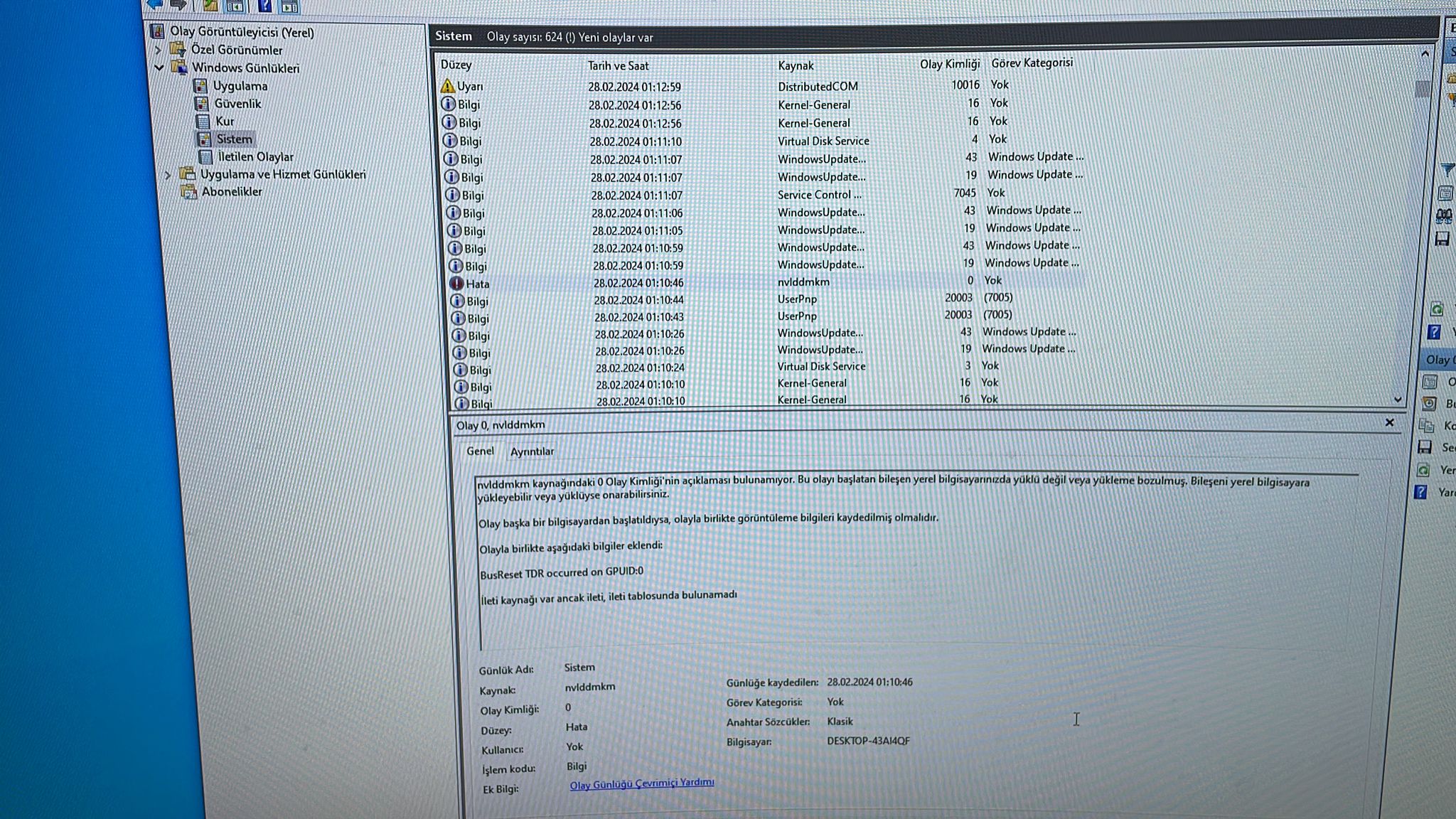1456x819 pixels.
Task: Click the show/hide console tree toolbar icon
Action: point(235,6)
